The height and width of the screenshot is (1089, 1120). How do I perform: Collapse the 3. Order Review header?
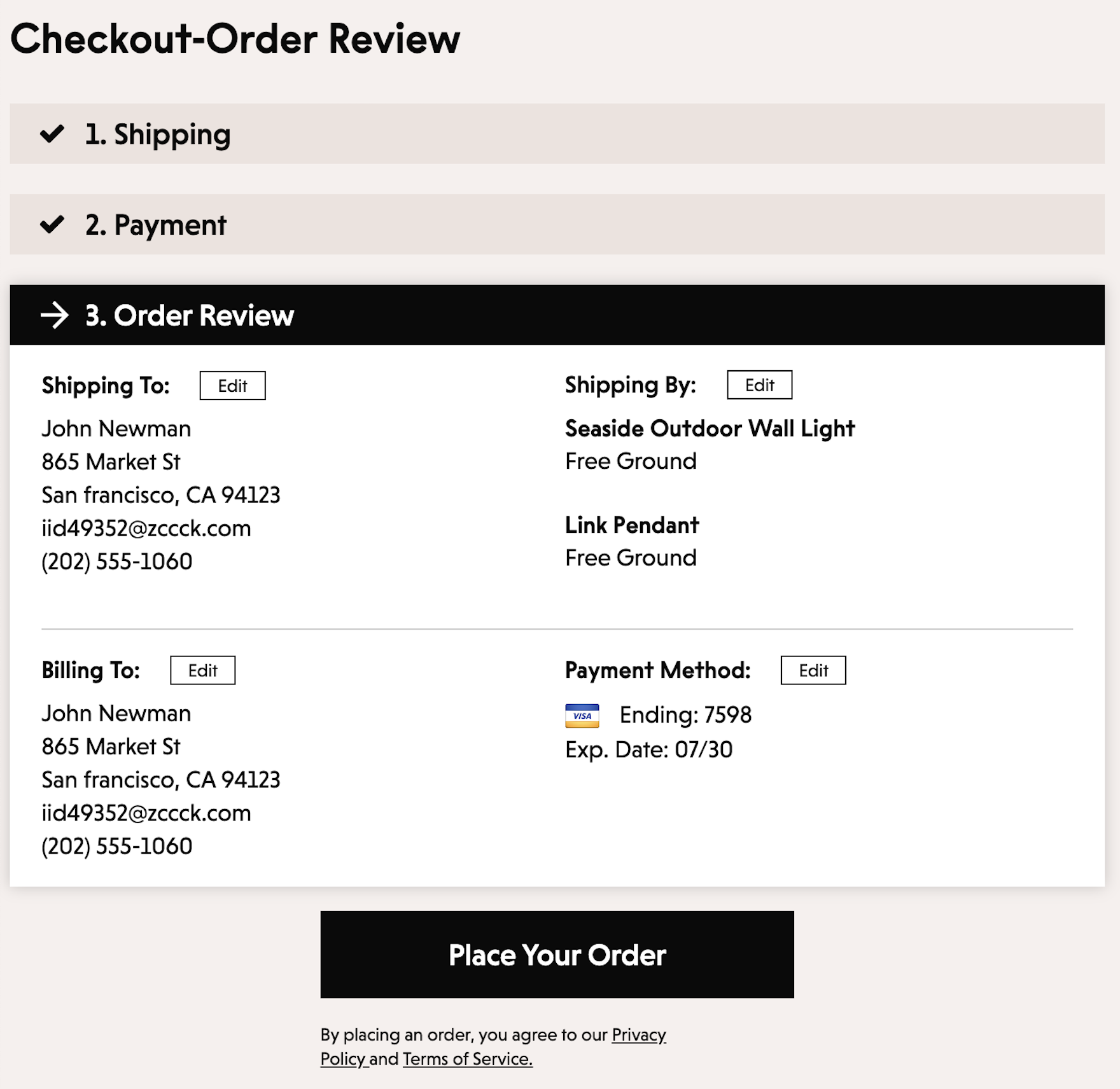click(x=190, y=316)
